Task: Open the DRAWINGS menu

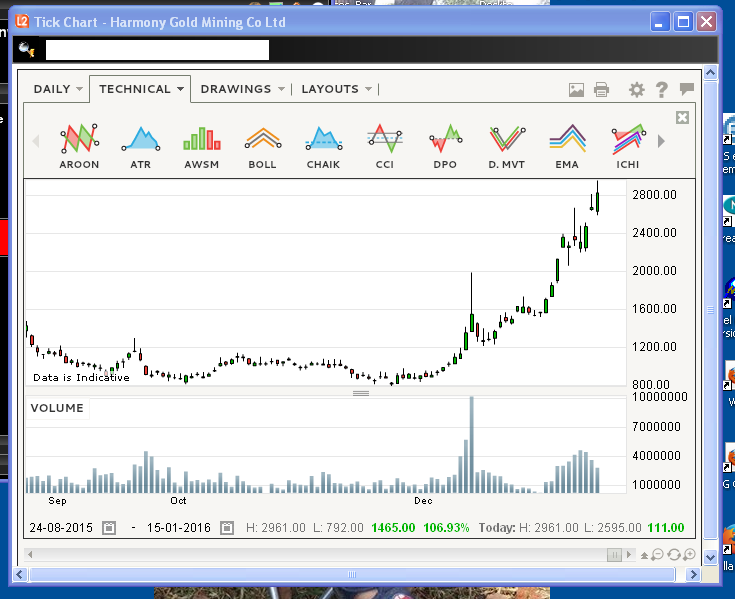Action: coord(242,89)
